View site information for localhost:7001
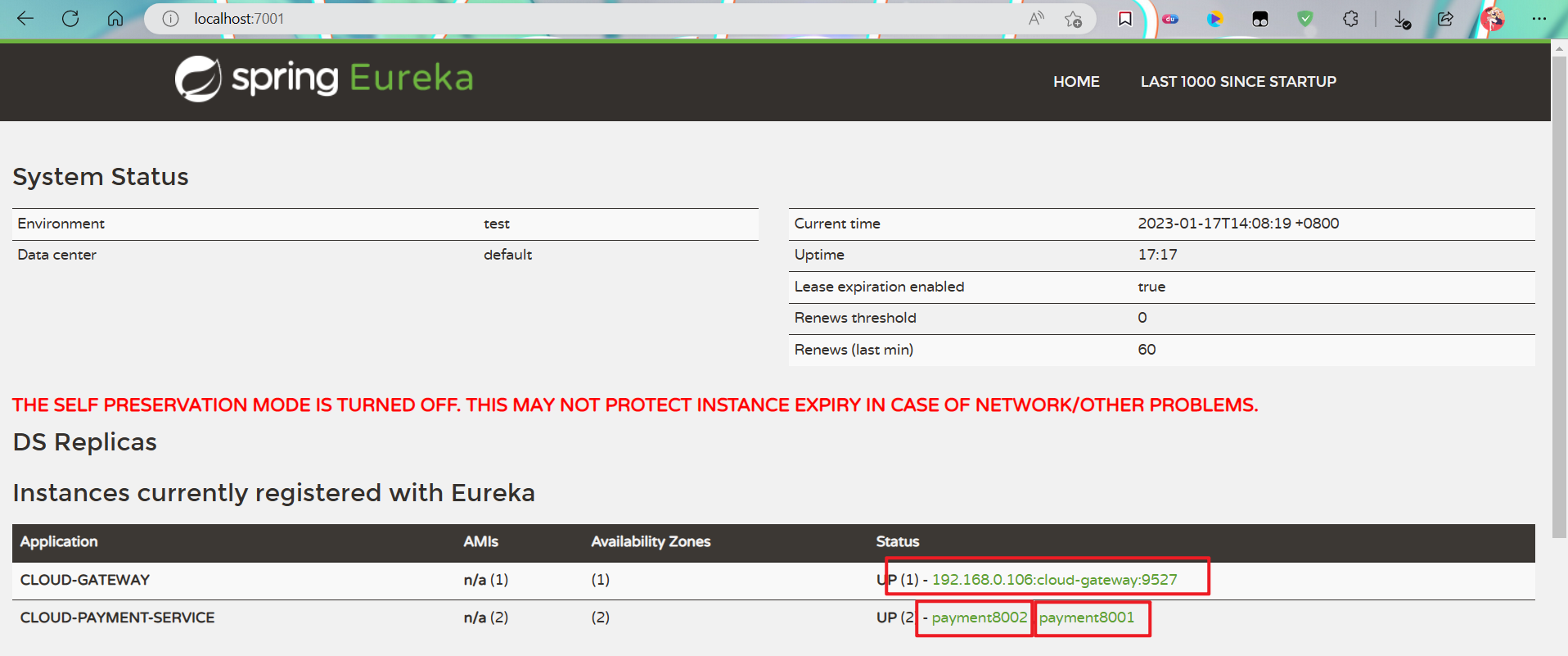 click(170, 18)
